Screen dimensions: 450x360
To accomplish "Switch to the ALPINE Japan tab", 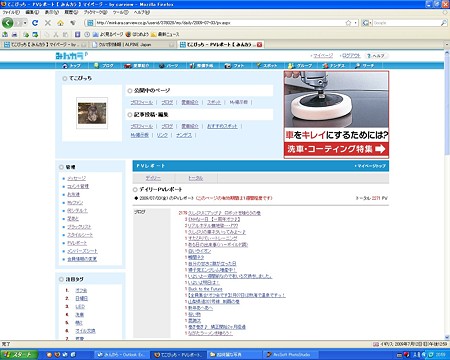I will click(133, 45).
